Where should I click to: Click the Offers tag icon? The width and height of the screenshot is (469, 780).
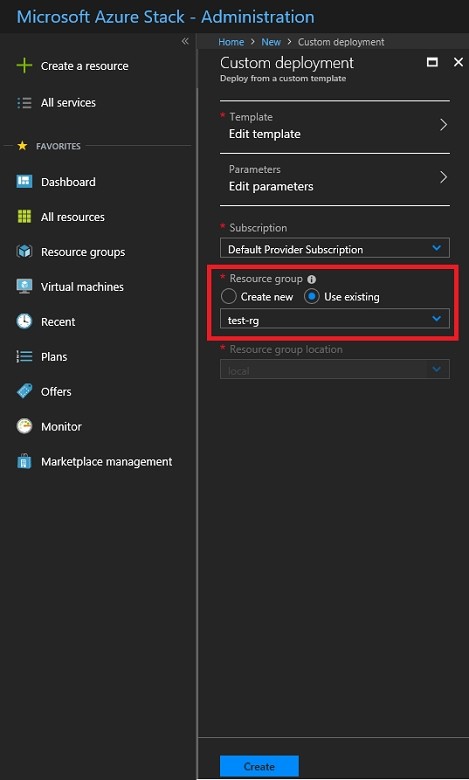tap(24, 391)
